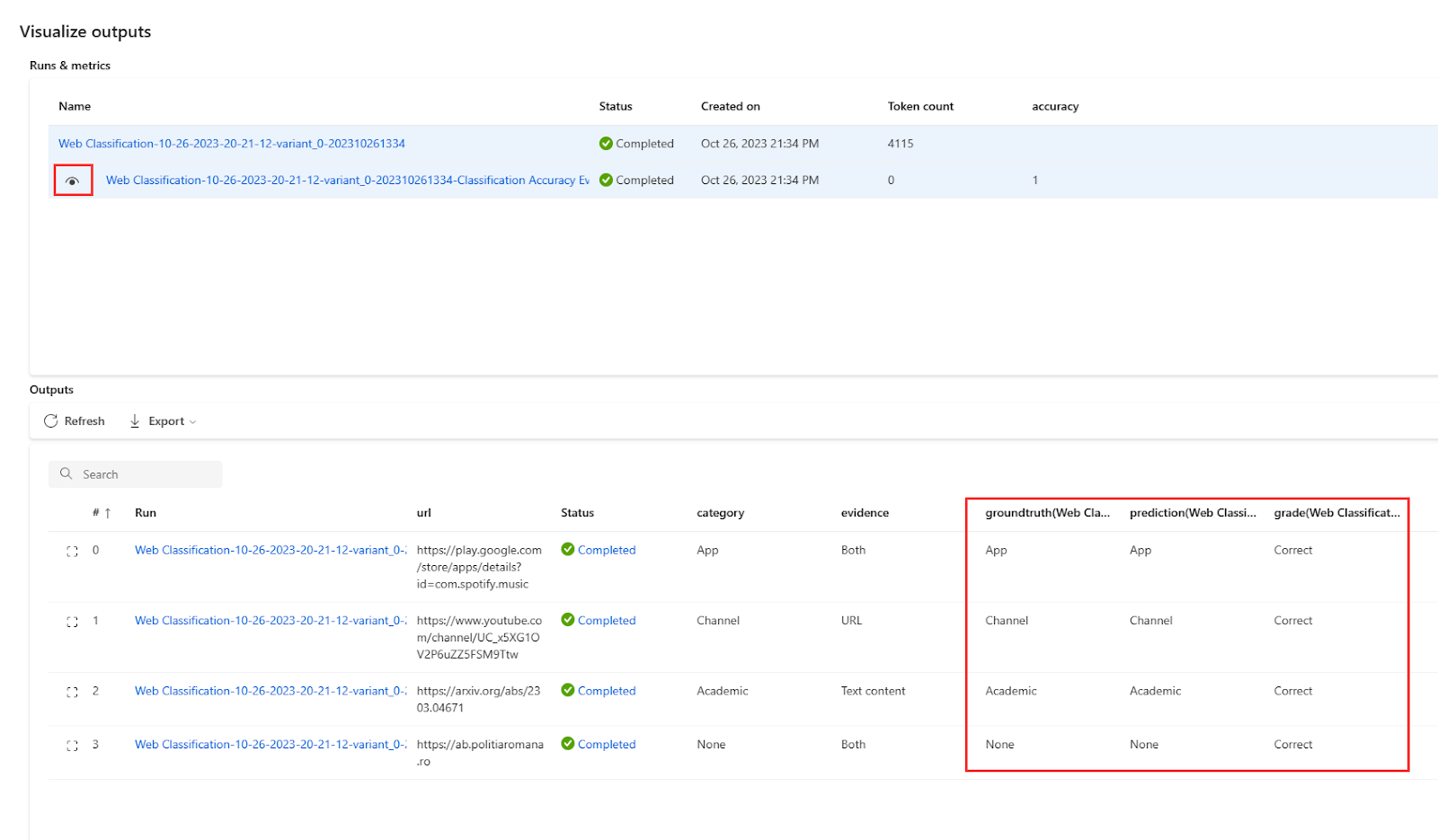Click the Token count column header
This screenshot has height=840, width=1438.
coord(920,106)
